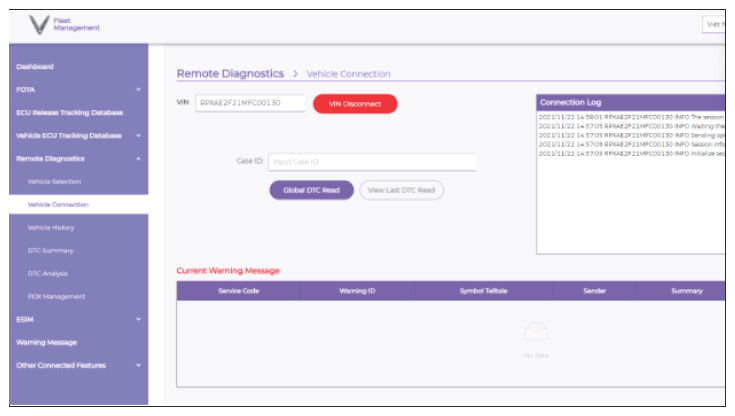The height and width of the screenshot is (416, 735).
Task: Open the Dashboard page
Action: pos(35,67)
